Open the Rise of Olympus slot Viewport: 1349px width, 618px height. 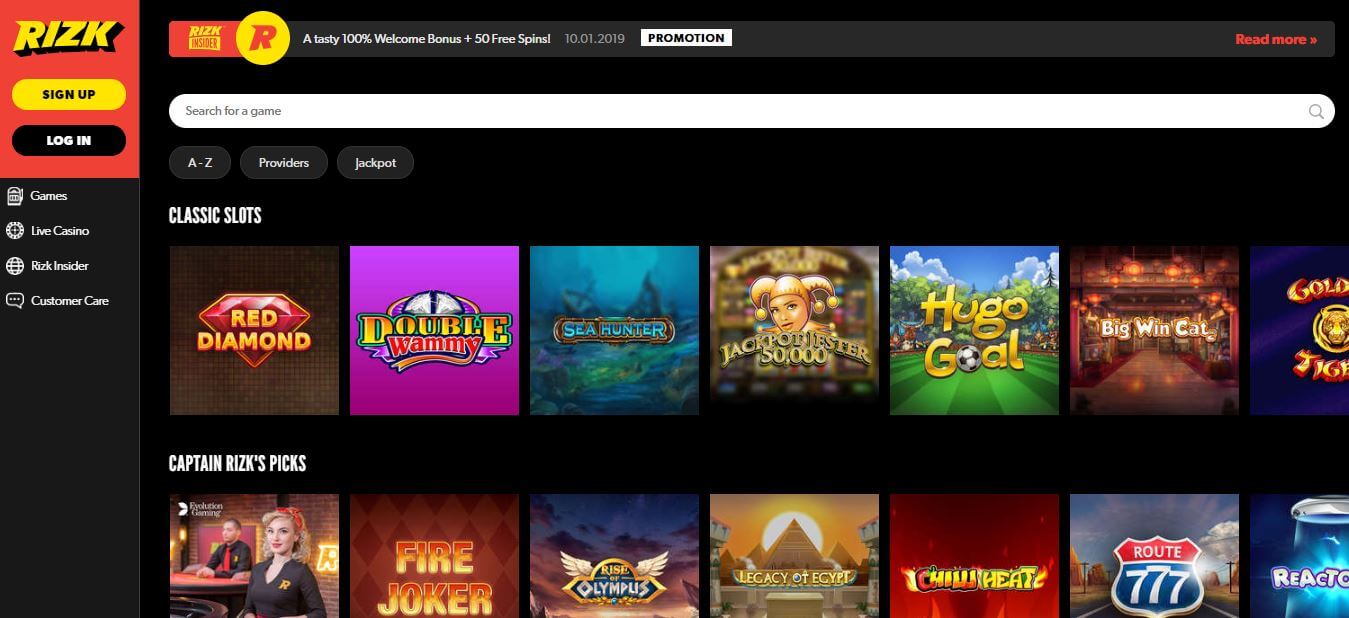(x=614, y=556)
